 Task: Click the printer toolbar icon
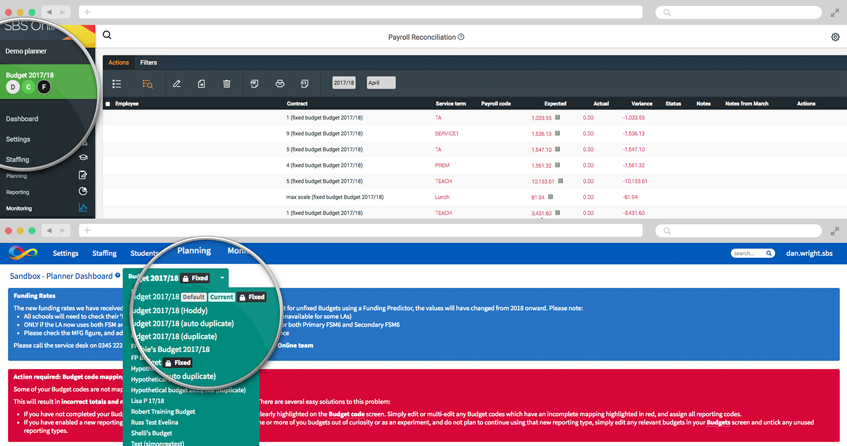[280, 84]
